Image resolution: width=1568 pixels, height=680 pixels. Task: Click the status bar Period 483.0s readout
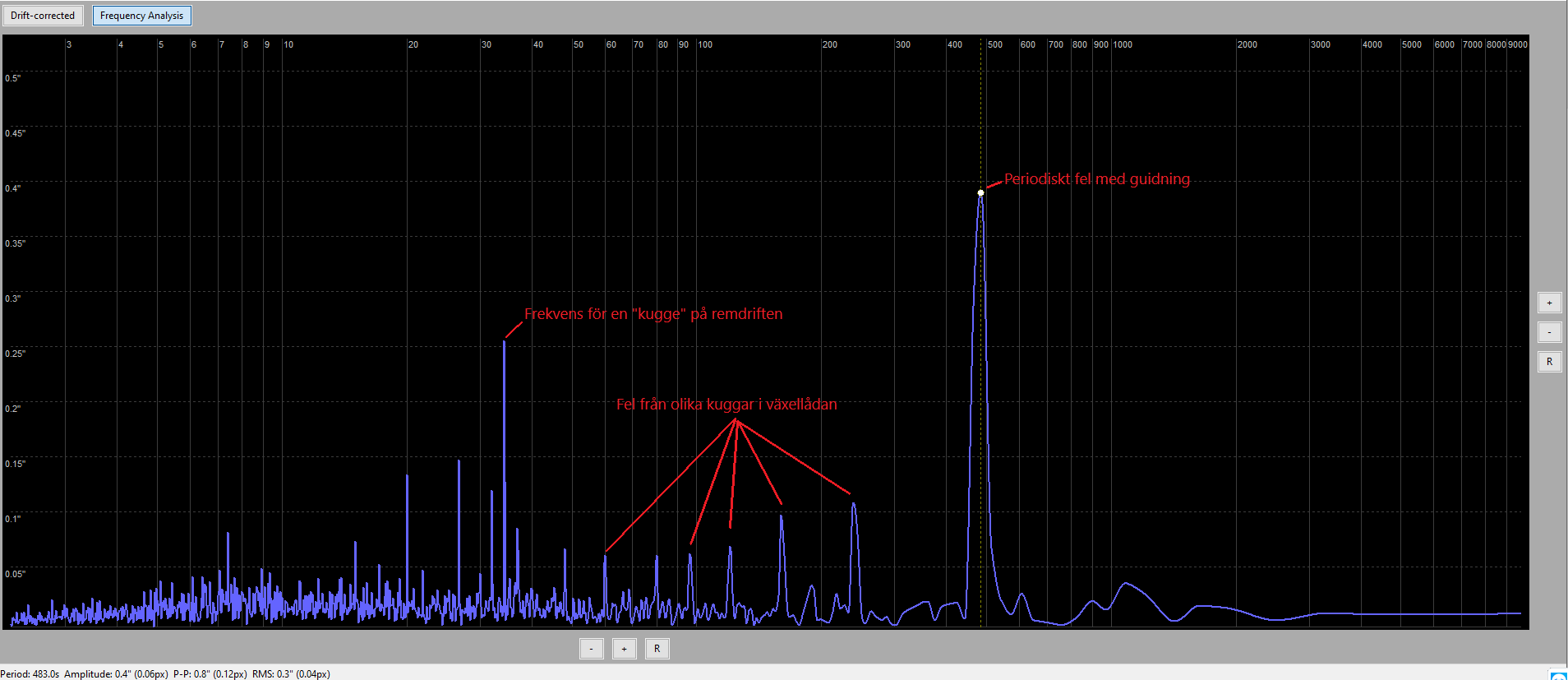pos(30,673)
